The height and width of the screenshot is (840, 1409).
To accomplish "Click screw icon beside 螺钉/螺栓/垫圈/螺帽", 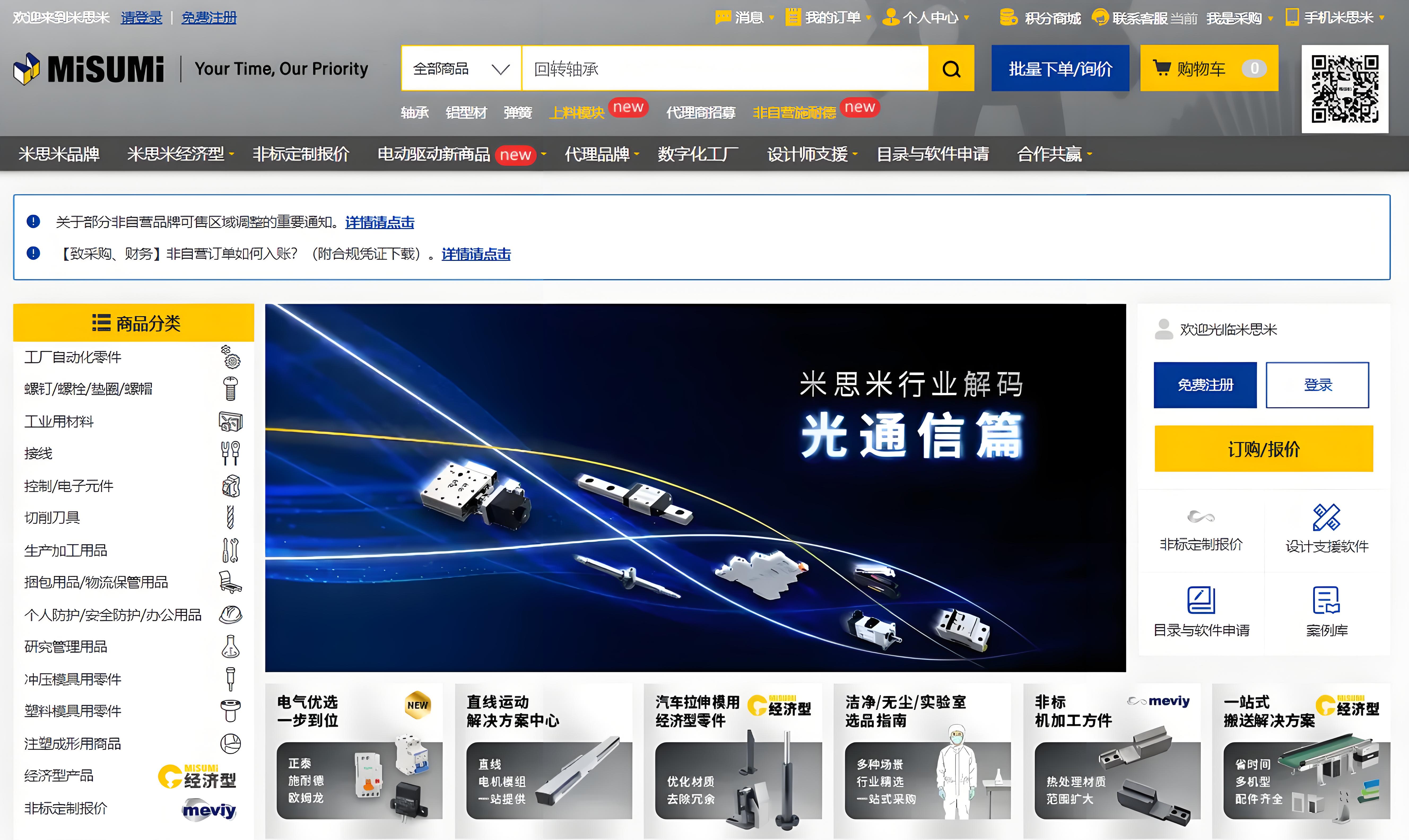I will 231,389.
